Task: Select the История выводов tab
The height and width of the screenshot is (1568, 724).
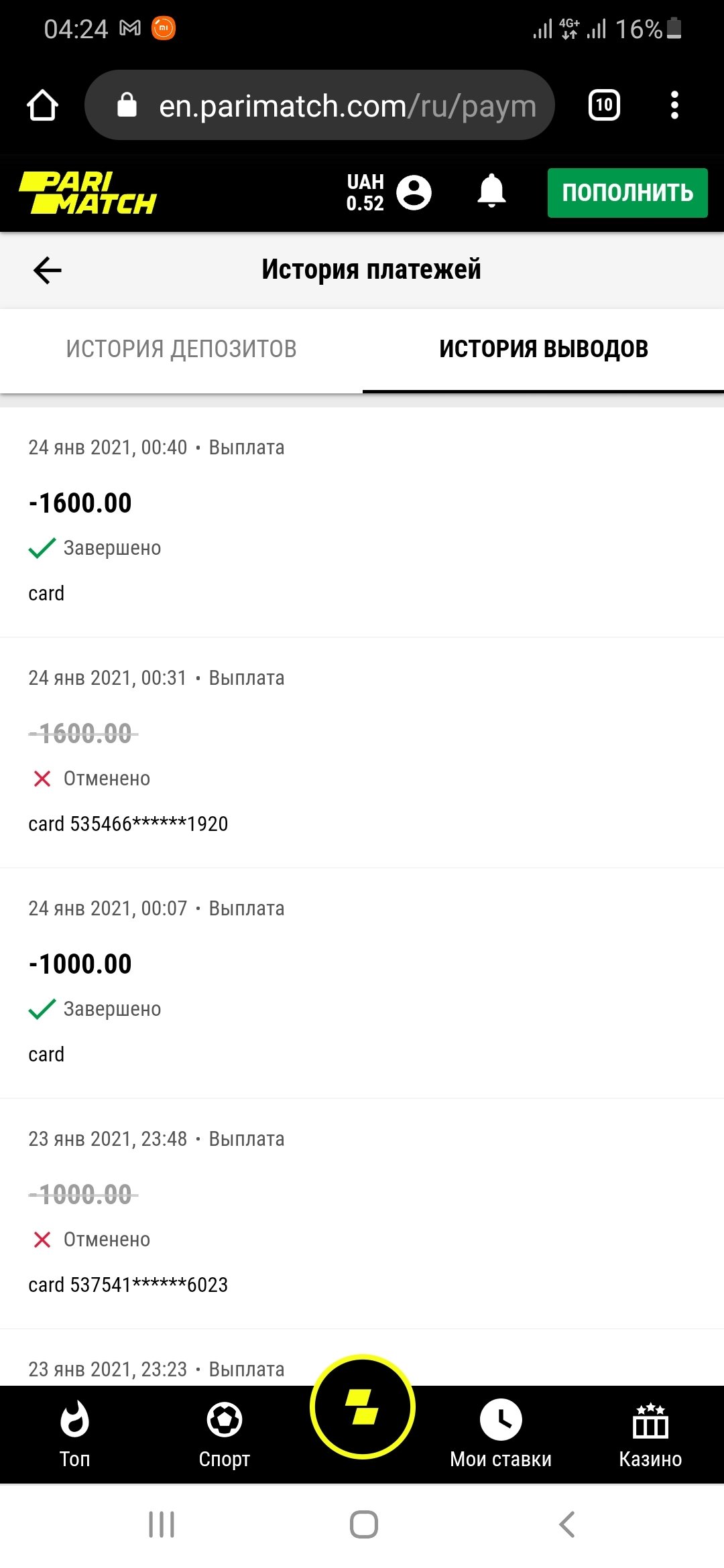Action: tap(543, 349)
